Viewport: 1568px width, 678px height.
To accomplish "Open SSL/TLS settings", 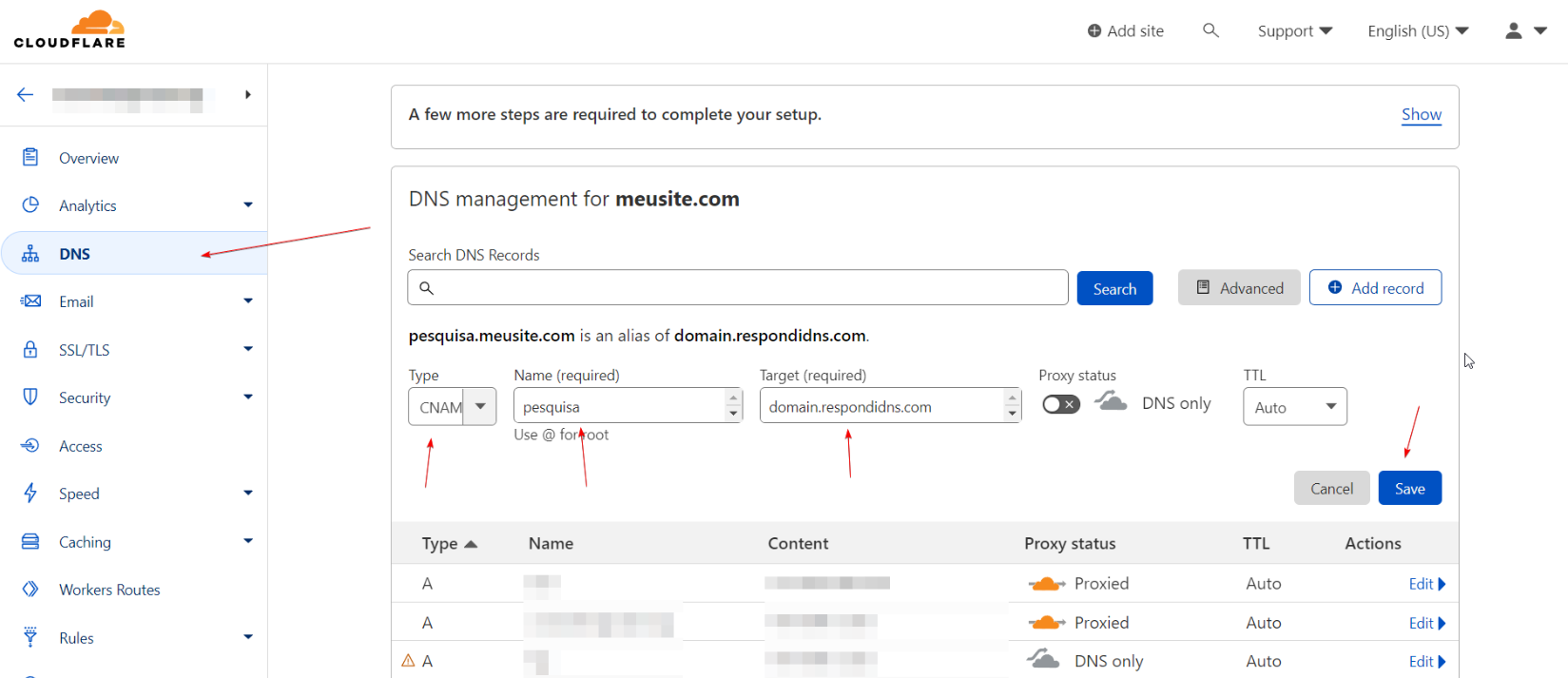I will [x=84, y=350].
